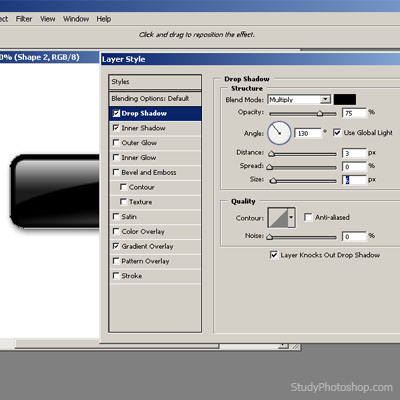Click the Opacity value field
Screen dimensions: 400x400
coord(354,113)
